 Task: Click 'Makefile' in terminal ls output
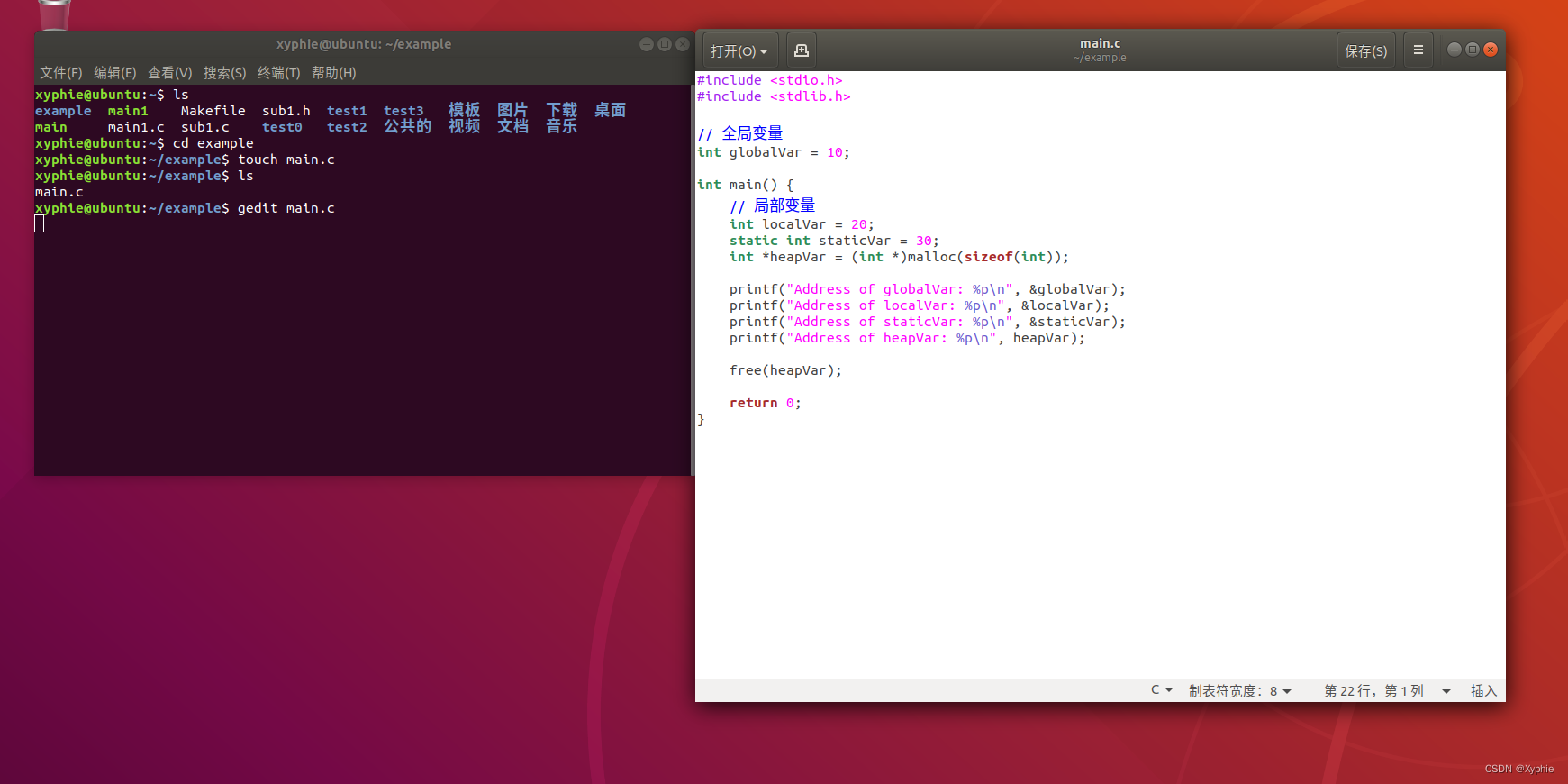pos(213,111)
